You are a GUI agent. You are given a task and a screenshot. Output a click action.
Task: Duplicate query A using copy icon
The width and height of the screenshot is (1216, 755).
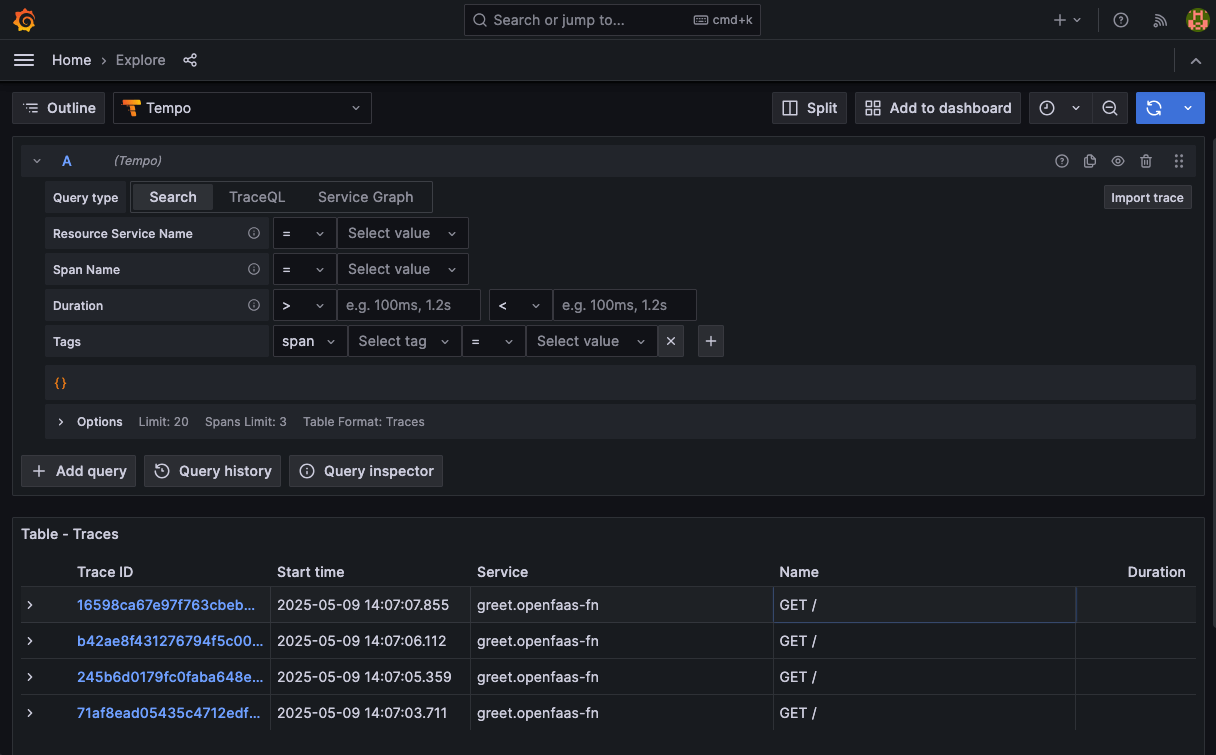[1090, 161]
